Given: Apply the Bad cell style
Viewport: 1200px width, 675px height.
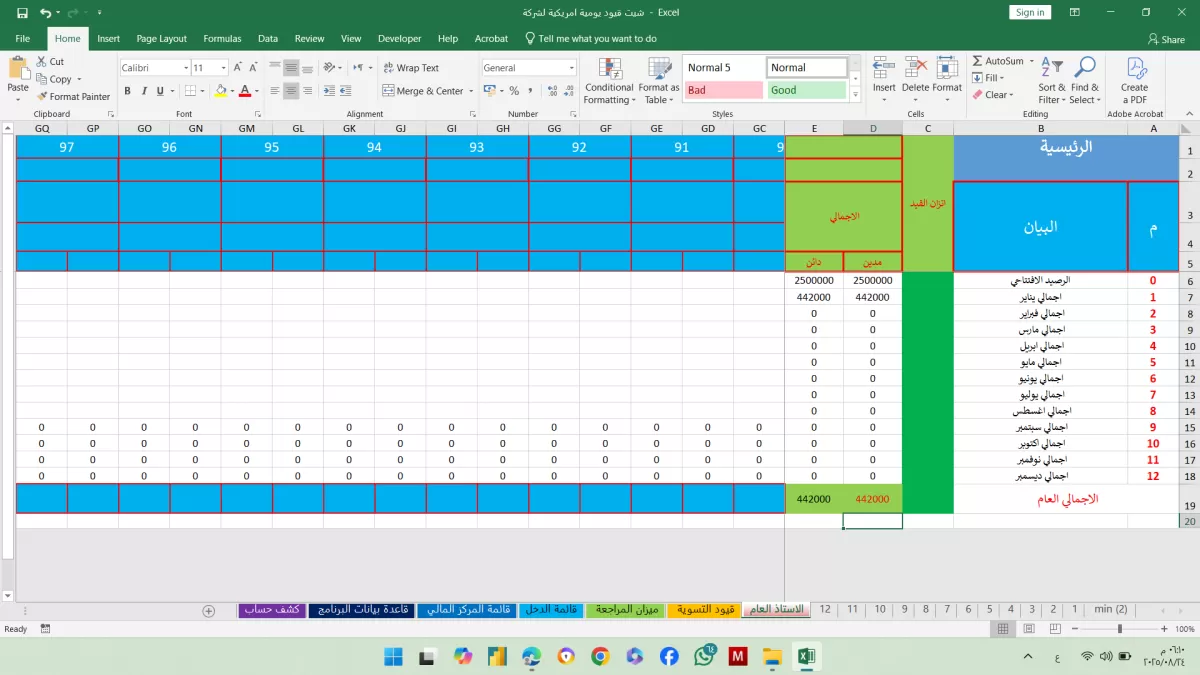Looking at the screenshot, I should click(722, 90).
